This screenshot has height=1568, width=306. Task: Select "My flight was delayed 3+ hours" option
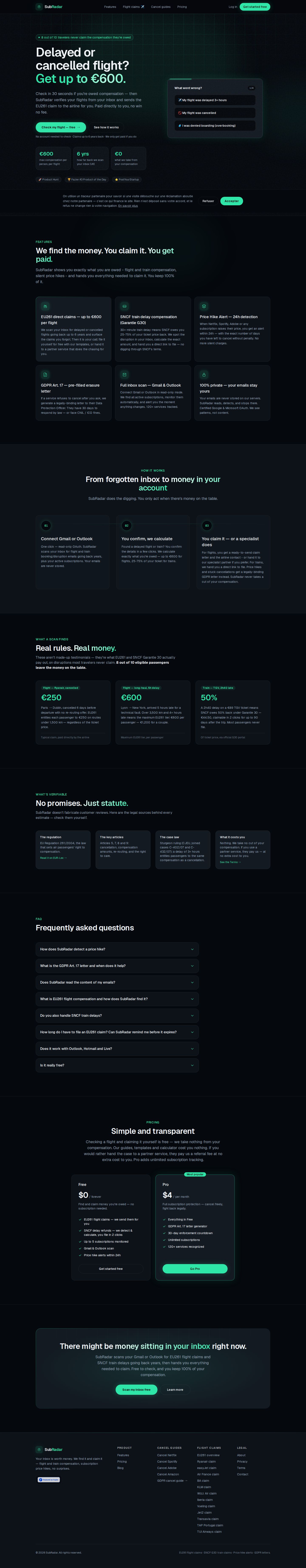pos(215,100)
